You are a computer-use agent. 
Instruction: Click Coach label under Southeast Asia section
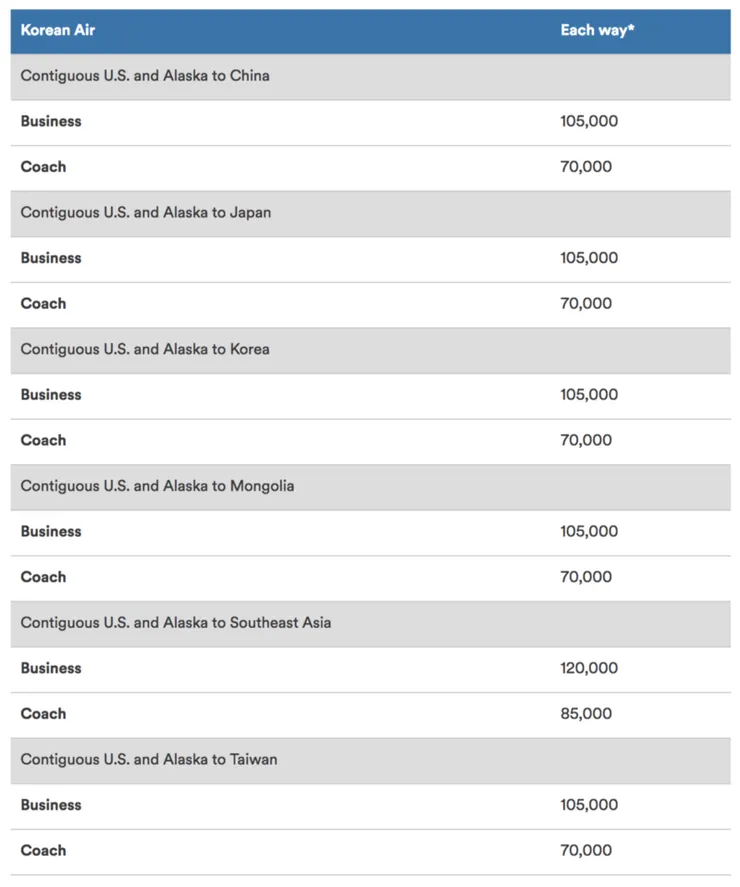coord(43,714)
